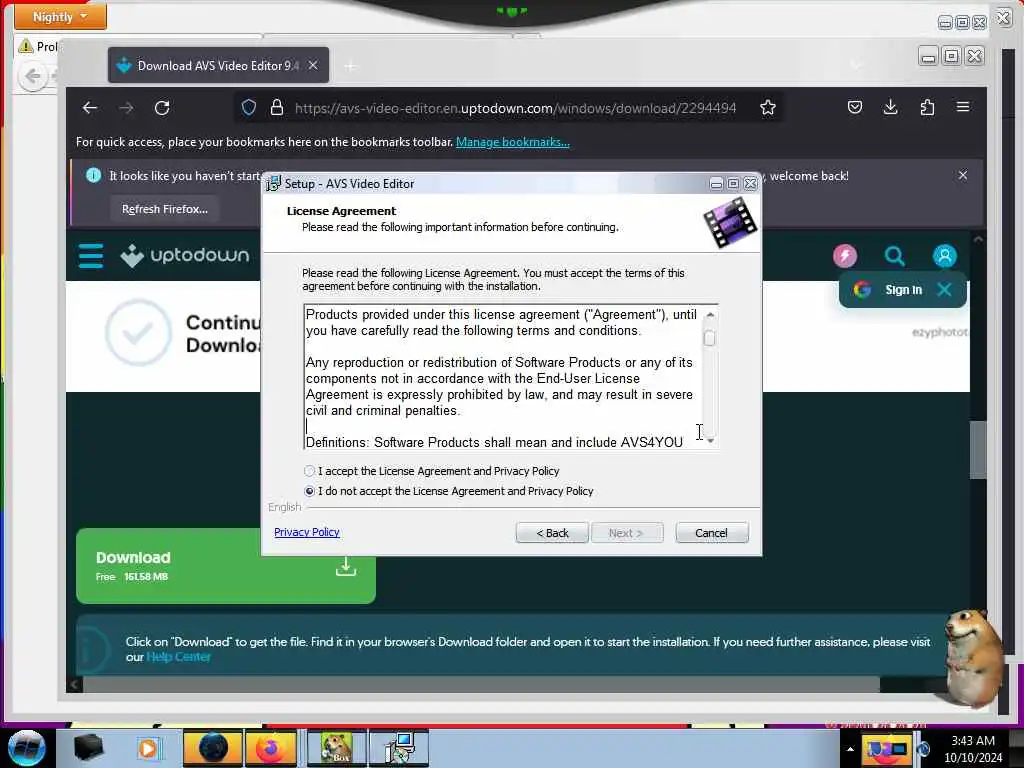Select I accept the License Agreement radio button
Screen dimensions: 1024x768
(x=310, y=471)
